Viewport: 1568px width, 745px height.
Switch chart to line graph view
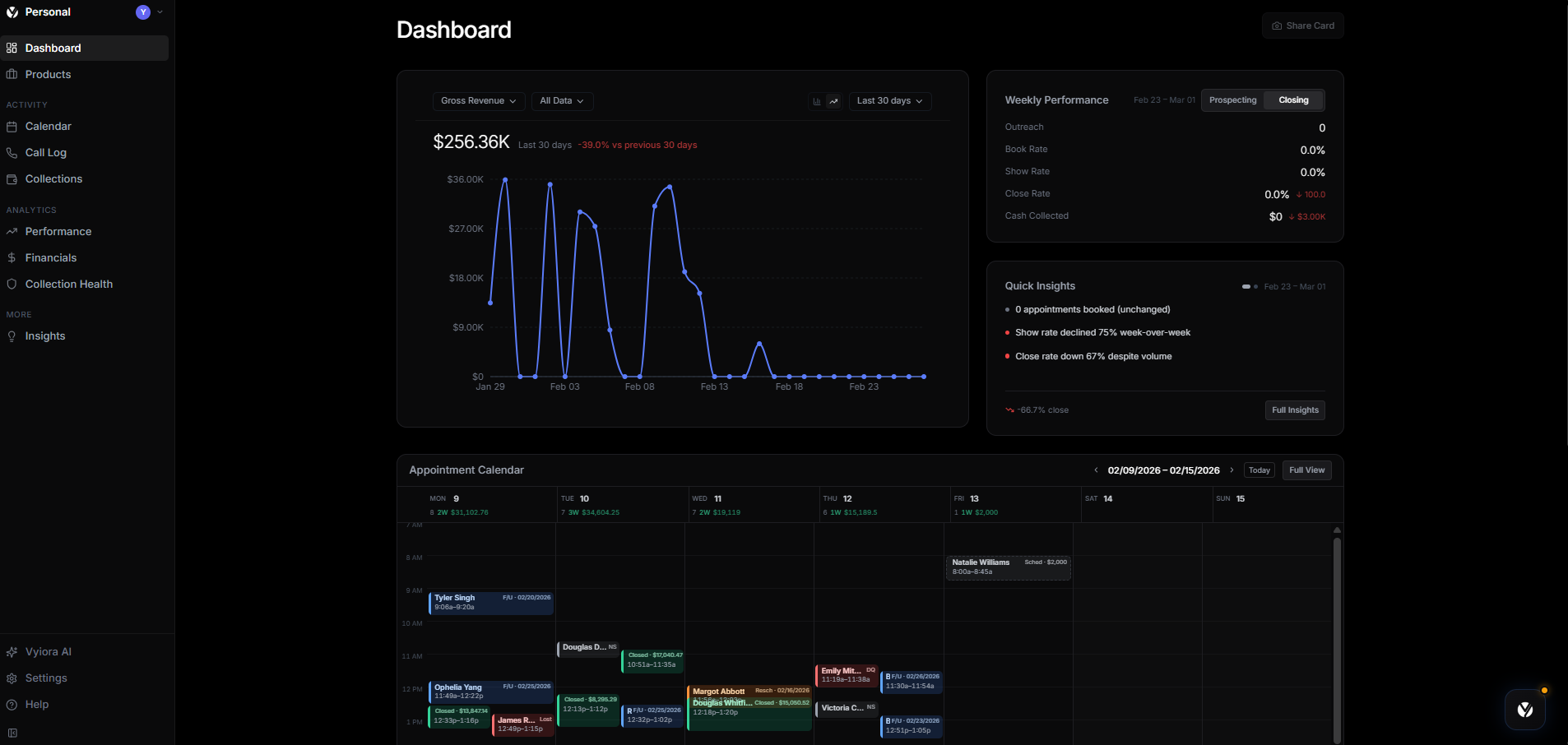click(833, 101)
